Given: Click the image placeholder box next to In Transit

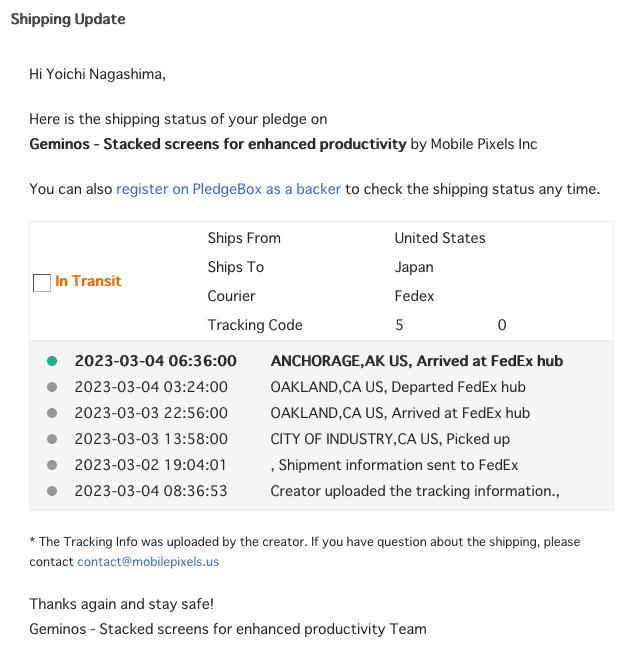Looking at the screenshot, I should (42, 283).
